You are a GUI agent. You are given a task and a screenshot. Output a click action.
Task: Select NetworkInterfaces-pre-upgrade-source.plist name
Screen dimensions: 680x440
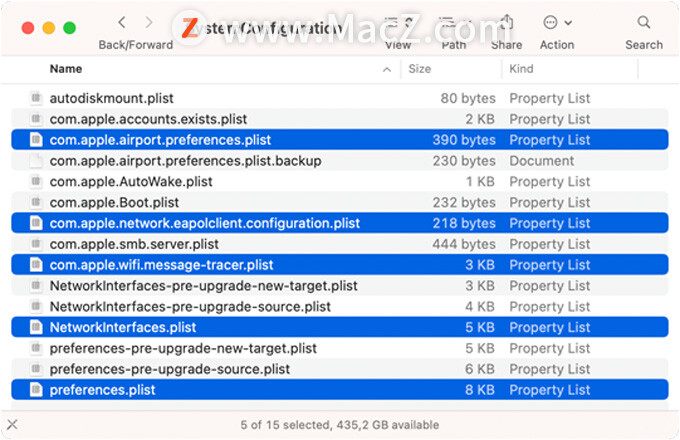[190, 306]
